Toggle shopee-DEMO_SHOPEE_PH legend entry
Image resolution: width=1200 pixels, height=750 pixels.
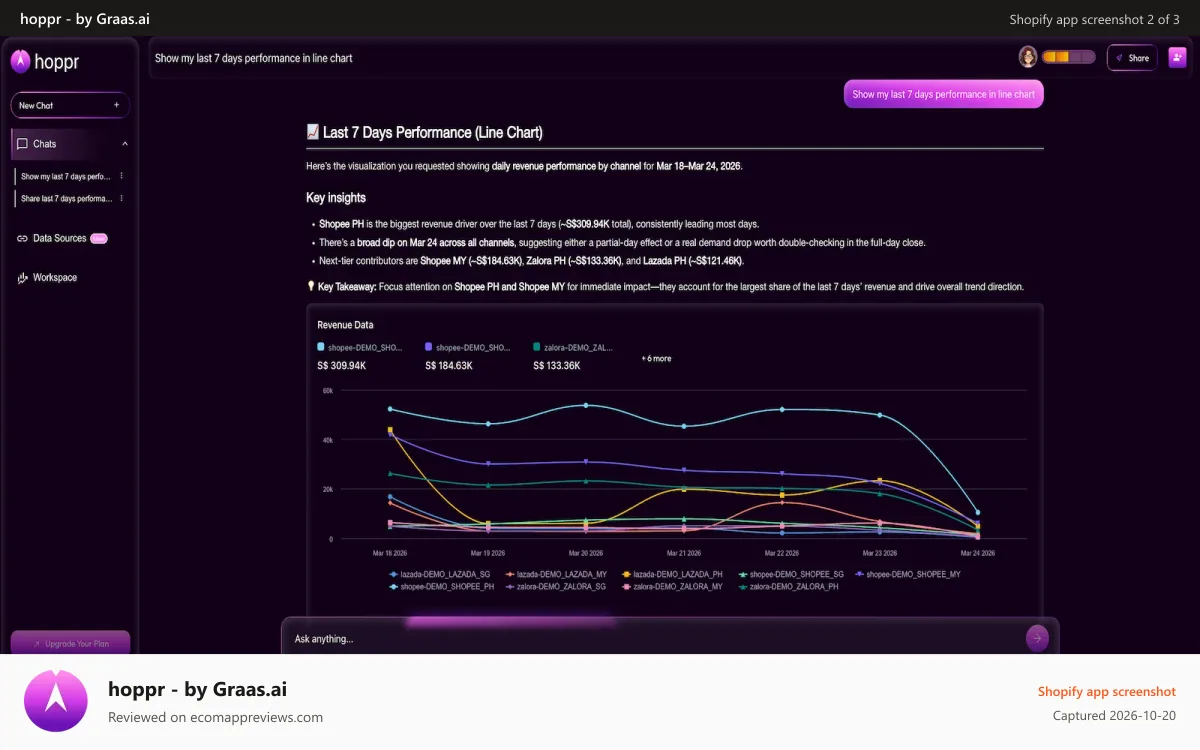coord(441,587)
